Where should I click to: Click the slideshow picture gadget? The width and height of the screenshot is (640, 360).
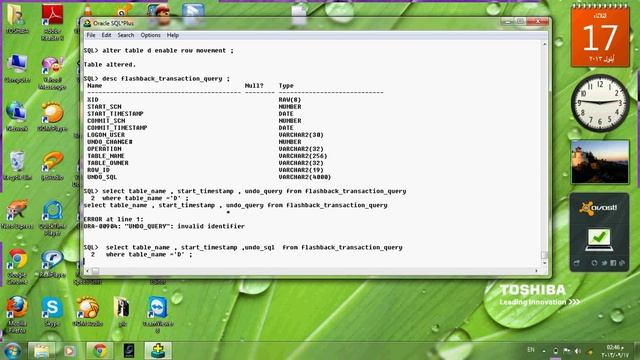pos(600,162)
